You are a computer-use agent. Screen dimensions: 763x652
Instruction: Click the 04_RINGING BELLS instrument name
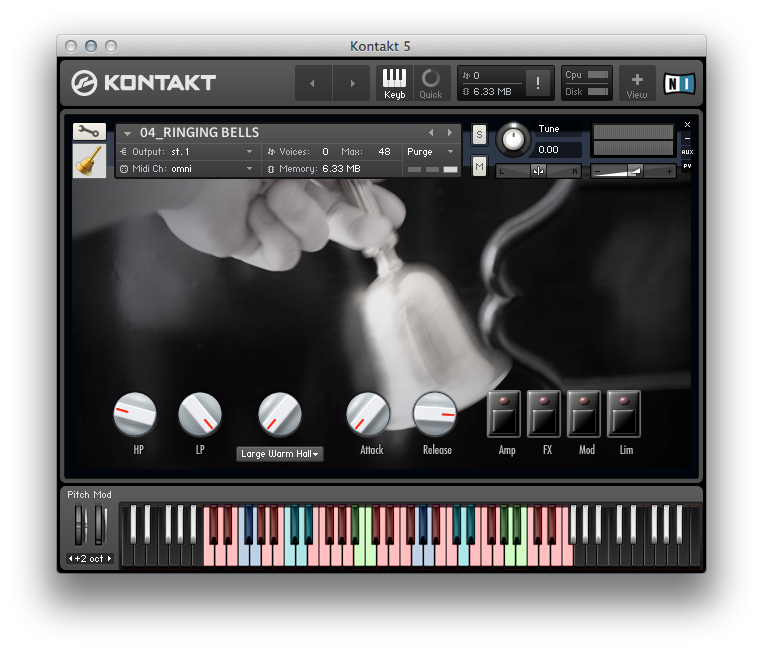click(200, 132)
